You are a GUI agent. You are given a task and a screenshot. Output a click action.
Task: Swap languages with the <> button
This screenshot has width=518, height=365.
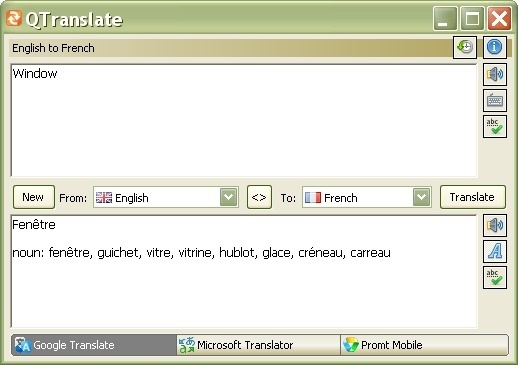click(x=259, y=197)
